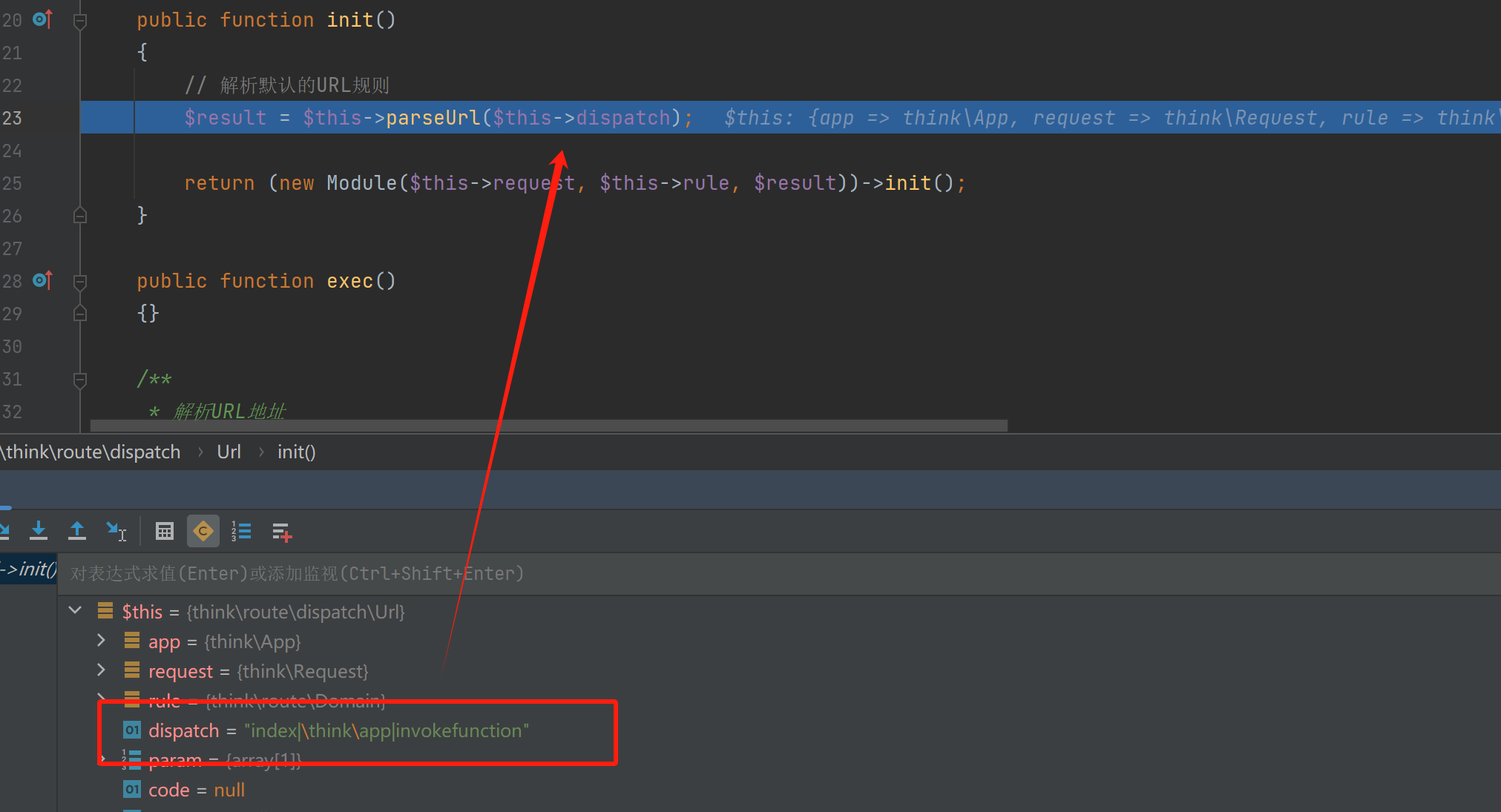Click the Run to Cursor icon
Screen dimensions: 1501x812
116,531
